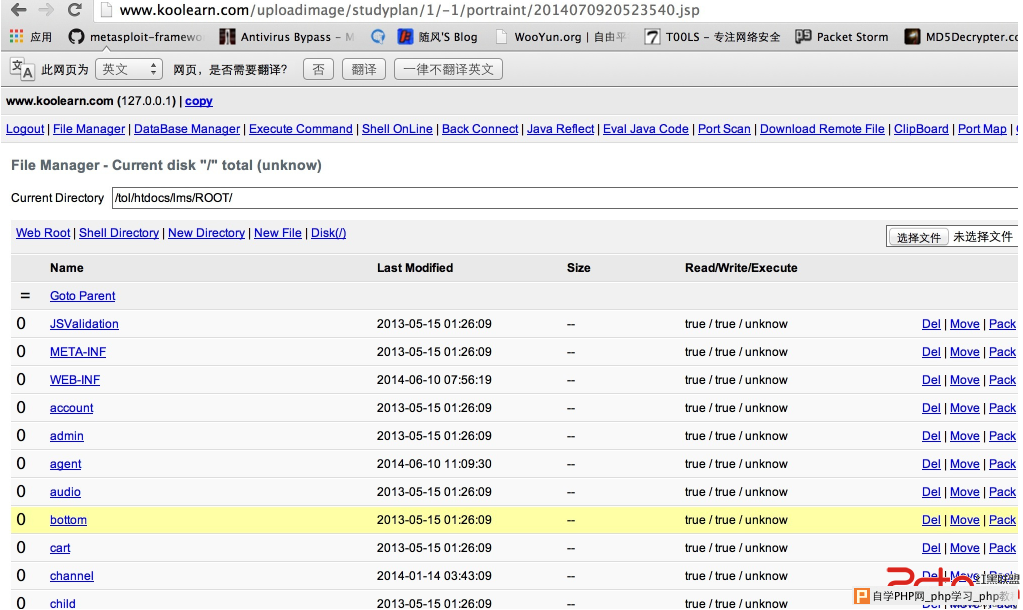Screen dimensions: 1023x610
Task: Open the Shell OnLine menu link
Action: click(x=397, y=129)
